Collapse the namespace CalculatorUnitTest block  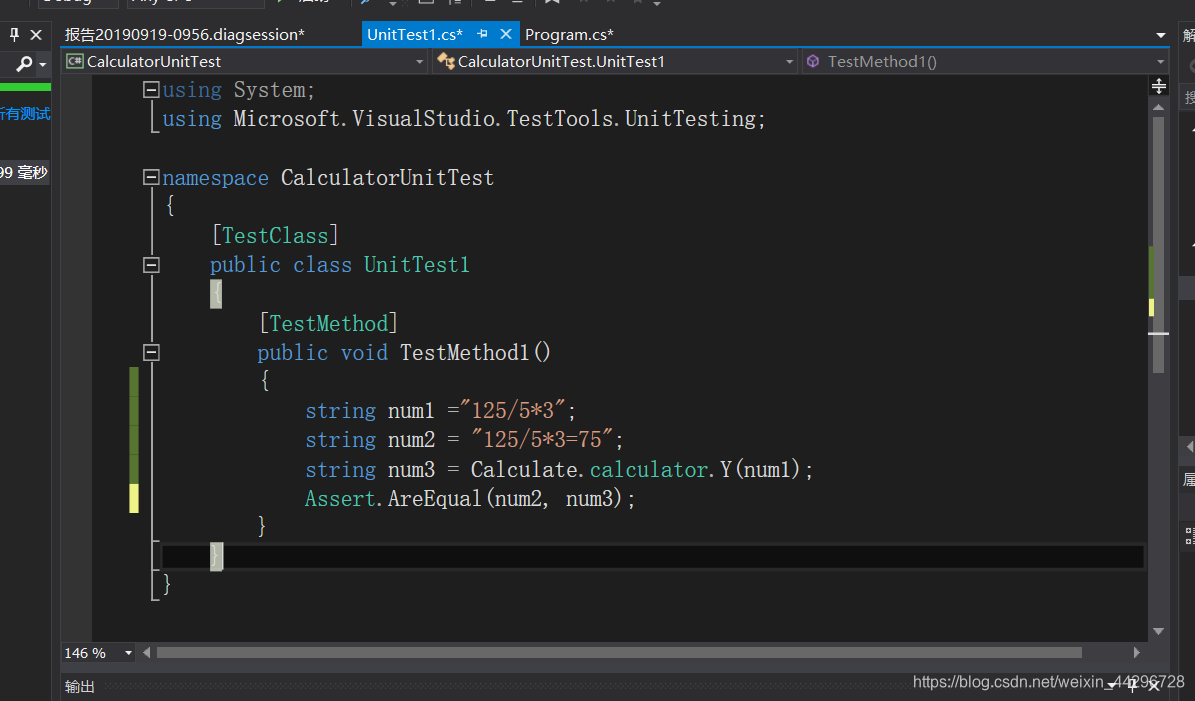click(151, 178)
